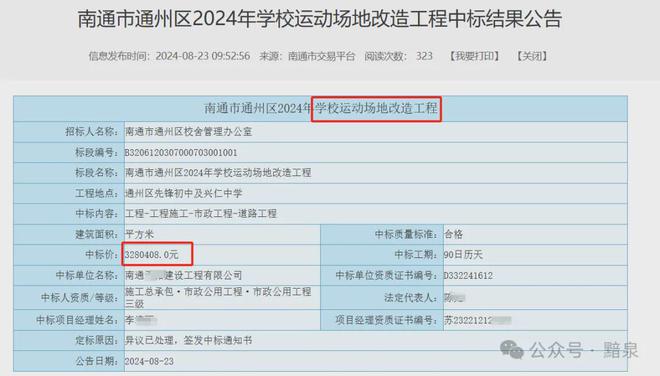Screen dimensions: 660x376
Task: Select tenderer name 南通市通州区校舍管理办公室
Action: click(x=189, y=132)
